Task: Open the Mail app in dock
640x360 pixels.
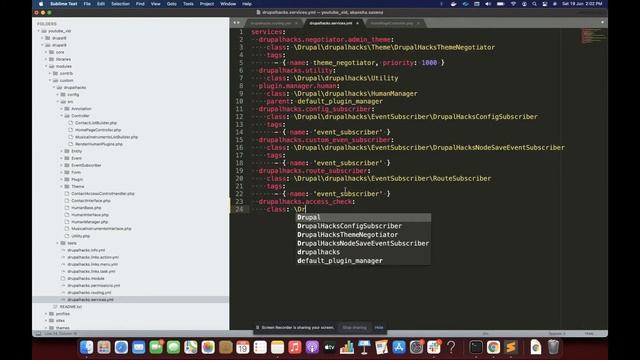Action: (x=138, y=347)
